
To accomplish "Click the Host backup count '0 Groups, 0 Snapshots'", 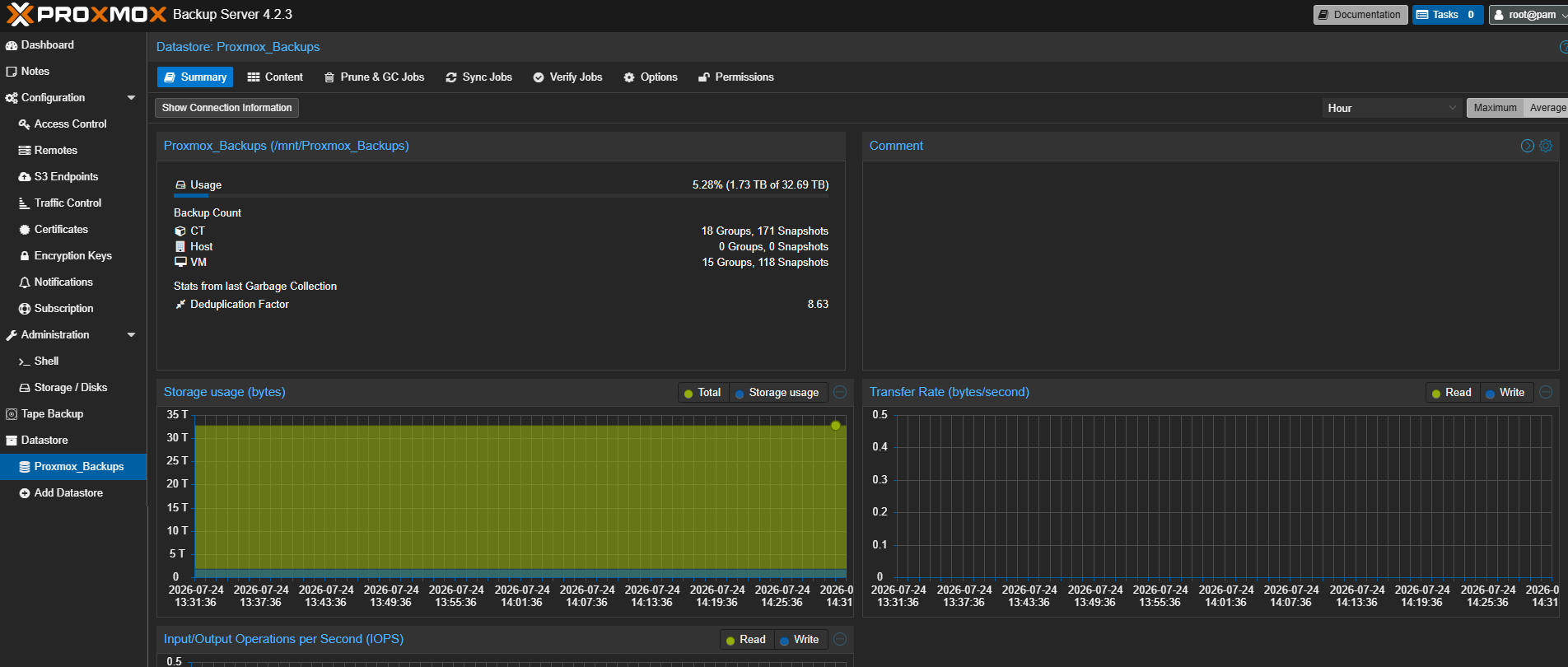I will coord(773,247).
